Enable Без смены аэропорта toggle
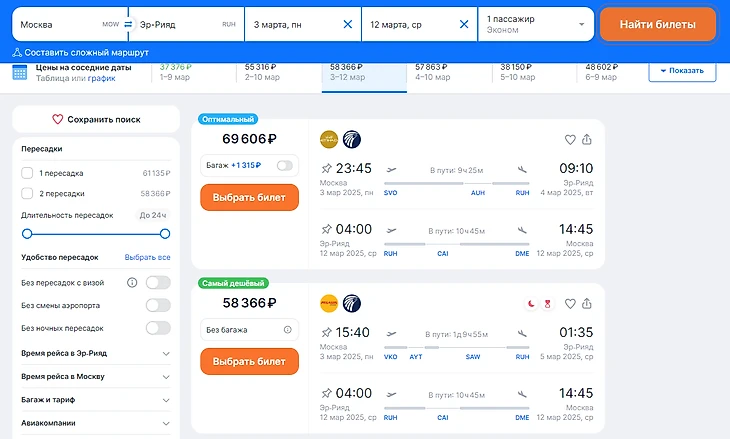The image size is (730, 439). click(157, 305)
